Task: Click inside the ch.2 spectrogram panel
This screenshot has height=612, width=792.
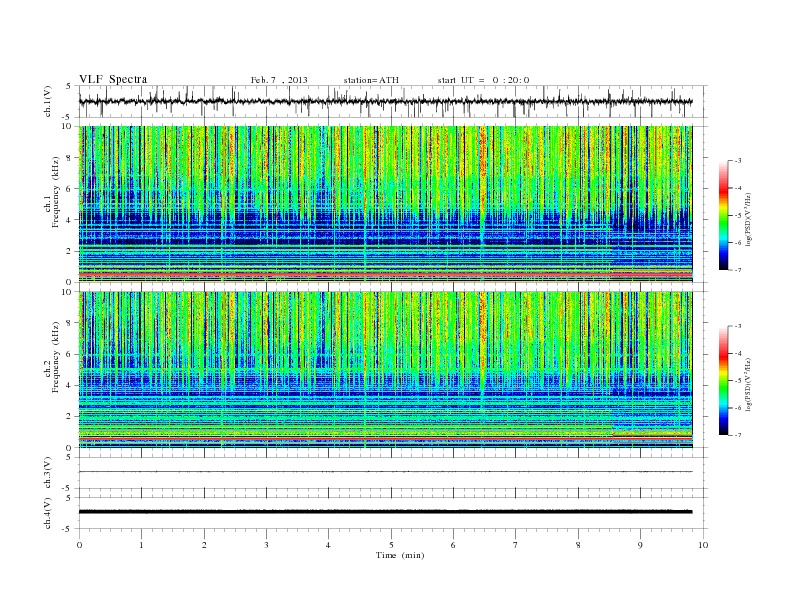Action: tap(385, 370)
